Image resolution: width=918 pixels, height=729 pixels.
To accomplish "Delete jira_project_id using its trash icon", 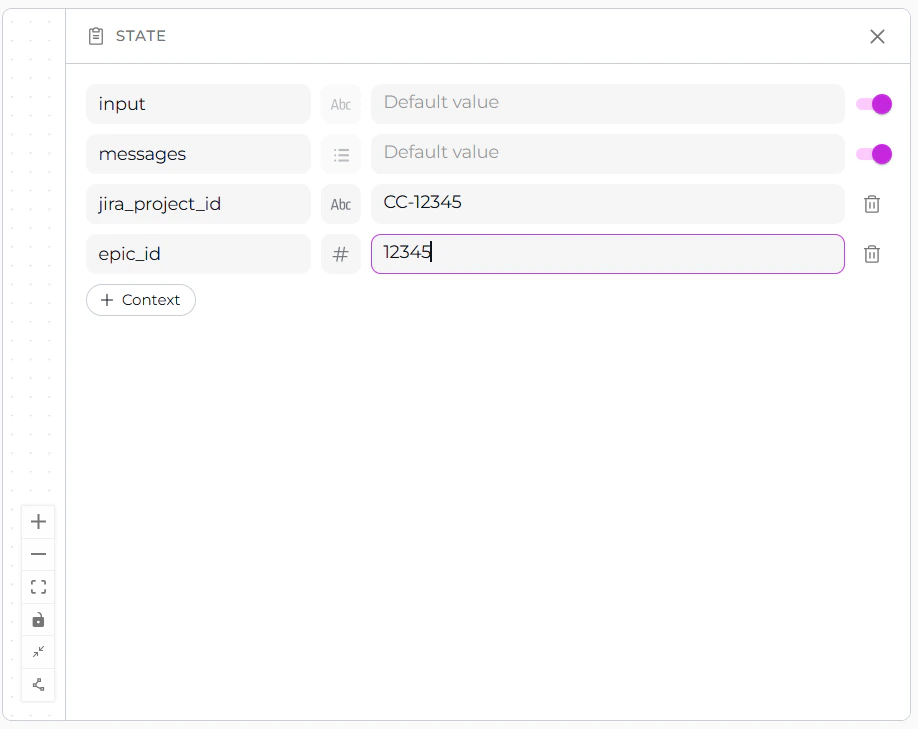I will click(x=871, y=204).
